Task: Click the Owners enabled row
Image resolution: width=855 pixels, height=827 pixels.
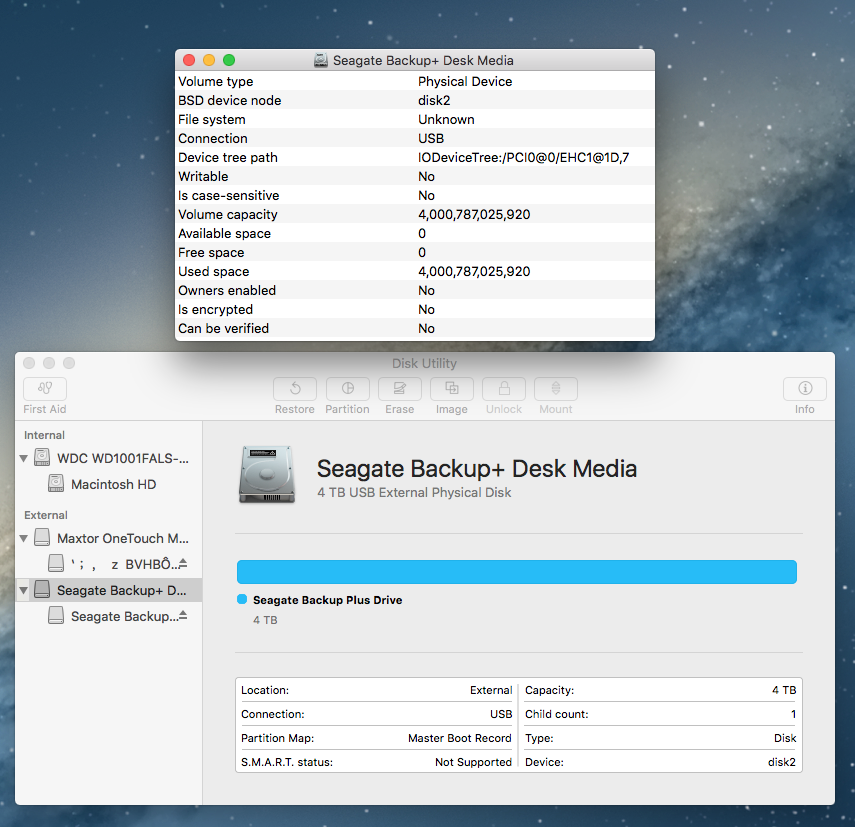Action: click(415, 291)
